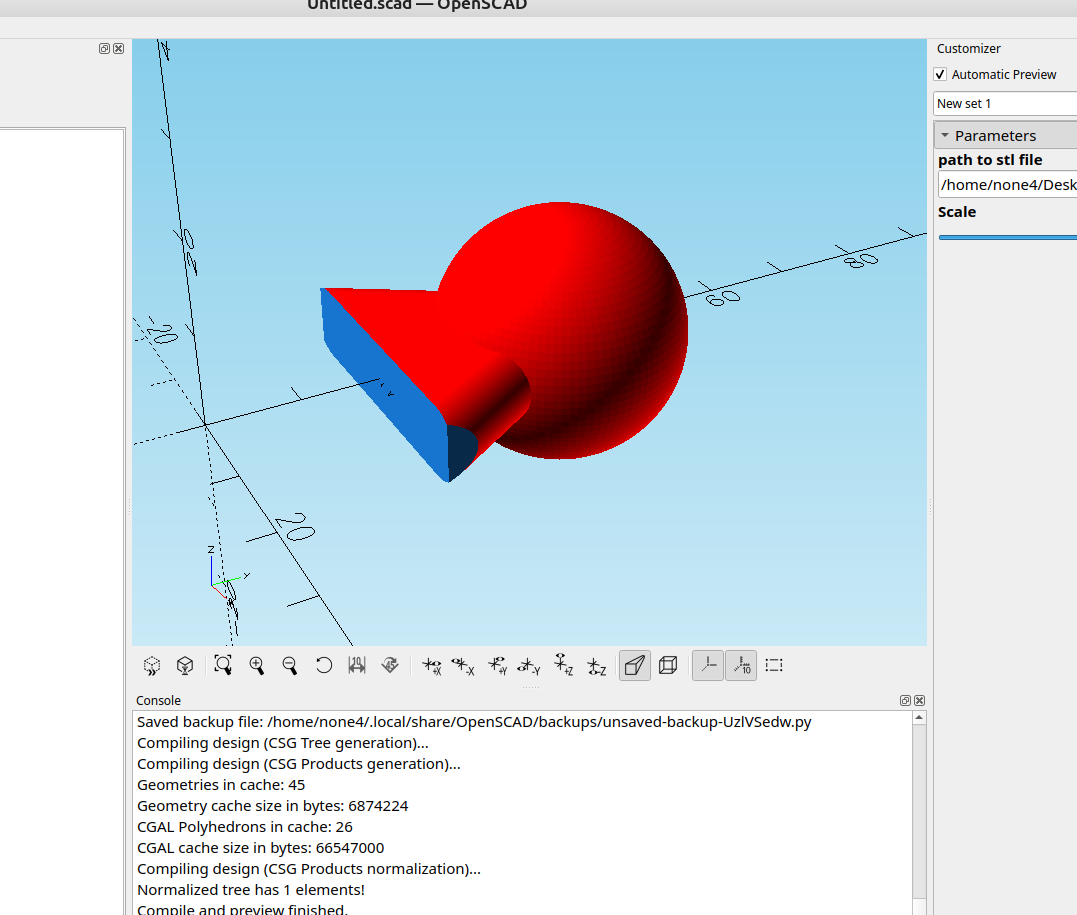Click the Render design icon
The width and height of the screenshot is (1077, 915).
point(185,665)
